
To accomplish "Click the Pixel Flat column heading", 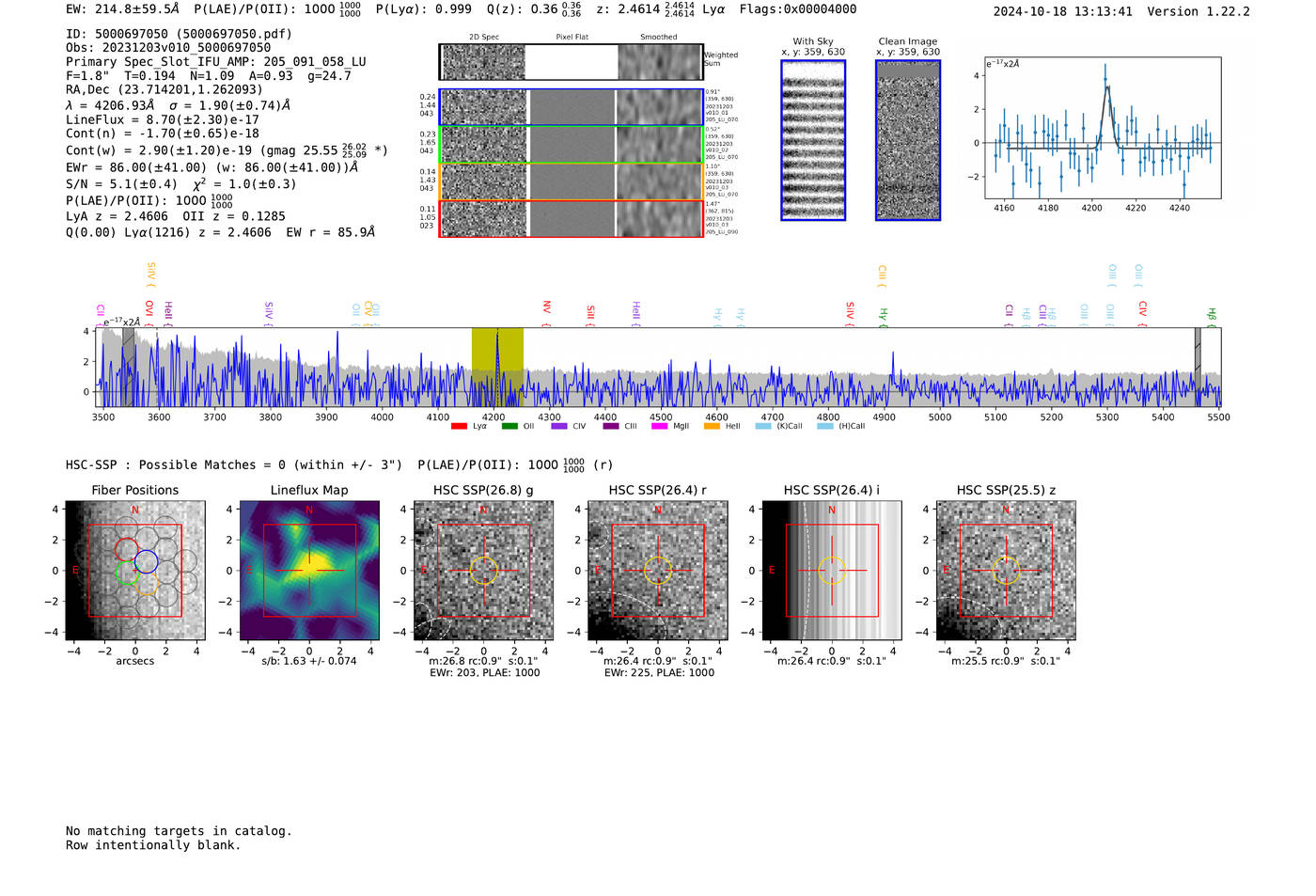I will click(x=572, y=37).
